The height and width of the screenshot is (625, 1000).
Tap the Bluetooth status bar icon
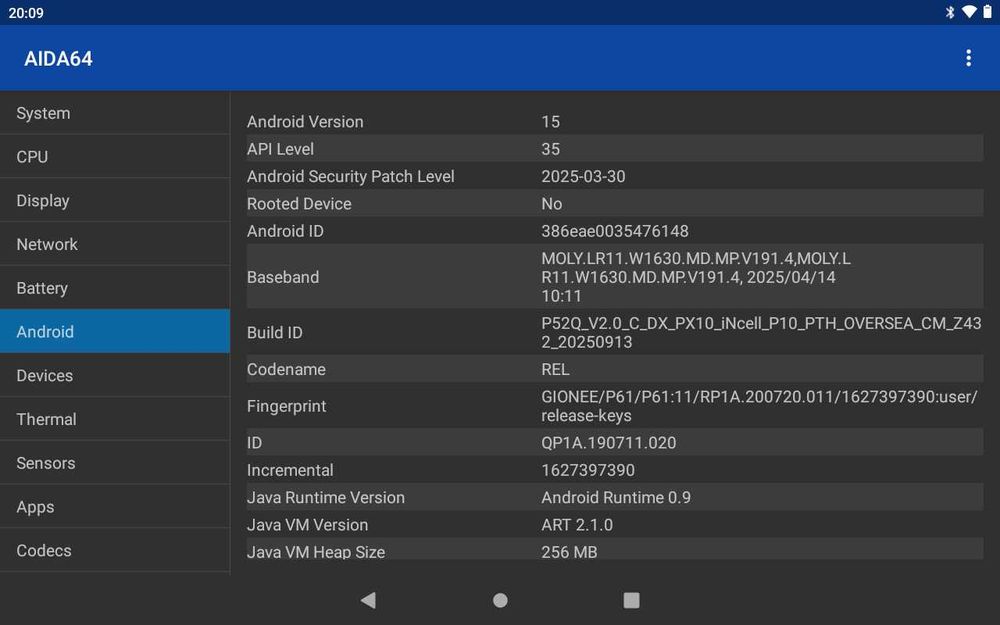point(950,12)
